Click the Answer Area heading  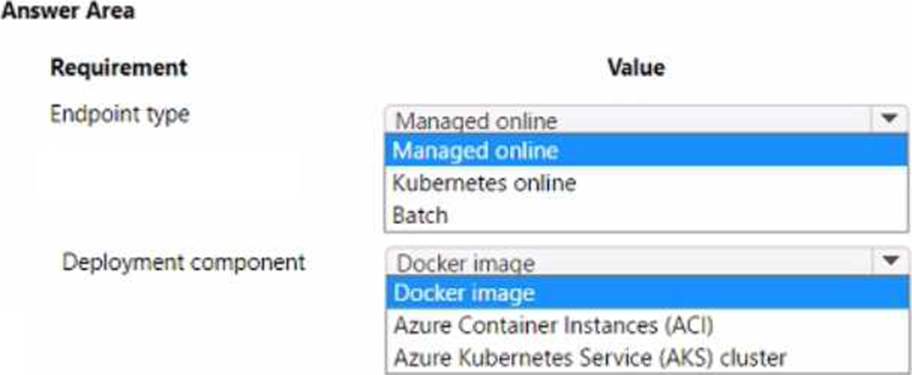[67, 10]
